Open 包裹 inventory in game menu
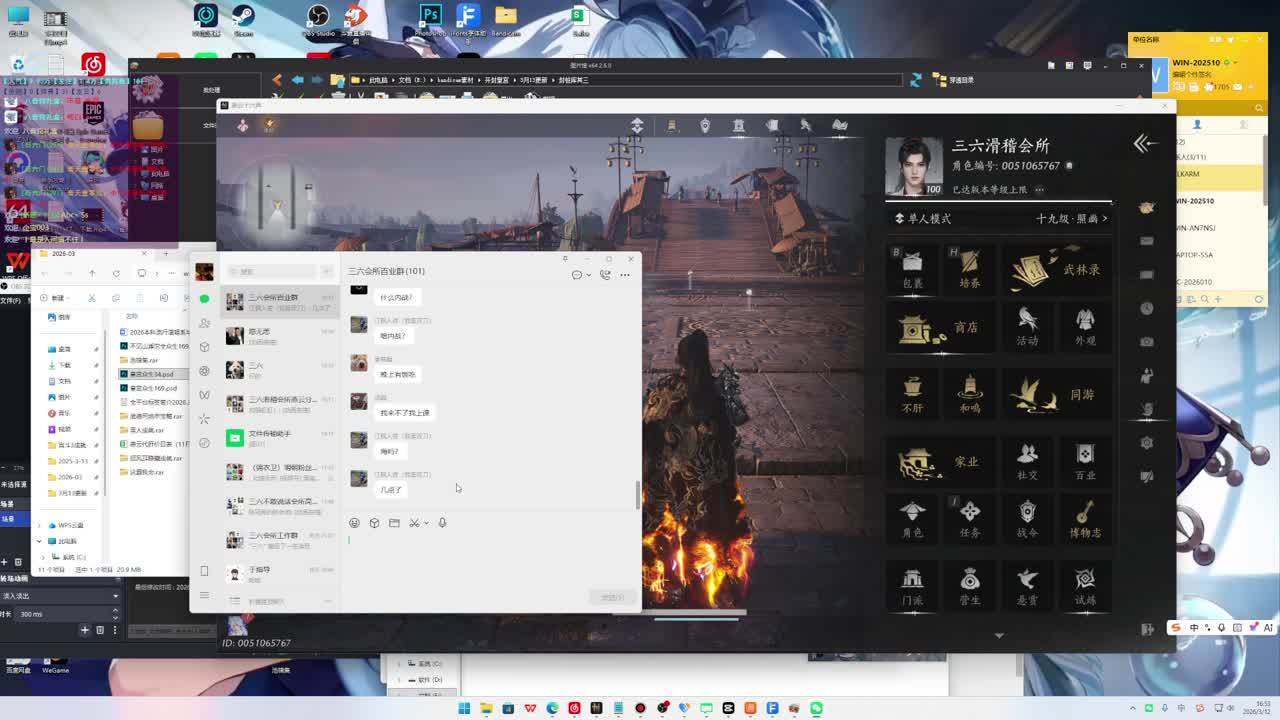 pyautogui.click(x=912, y=269)
